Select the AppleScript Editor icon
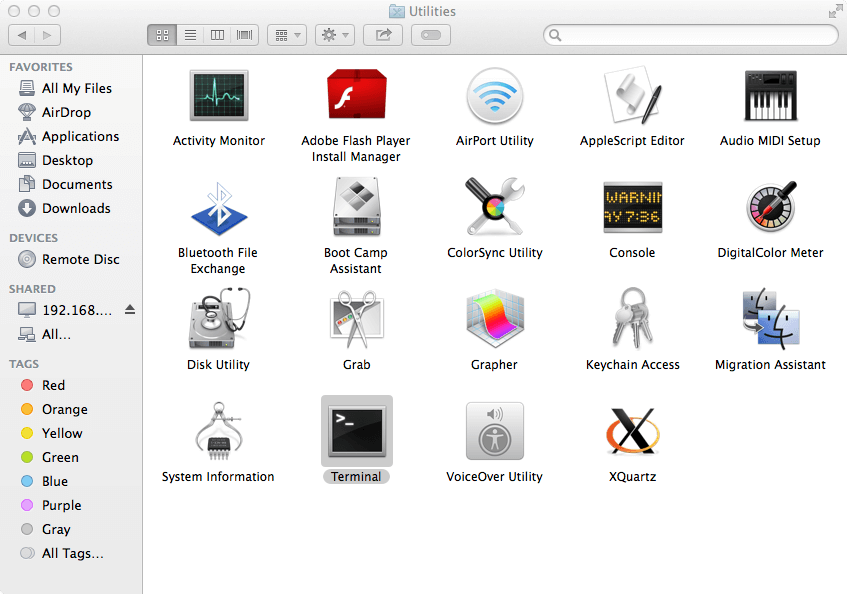Screen dimensions: 847x594 pyautogui.click(x=633, y=95)
